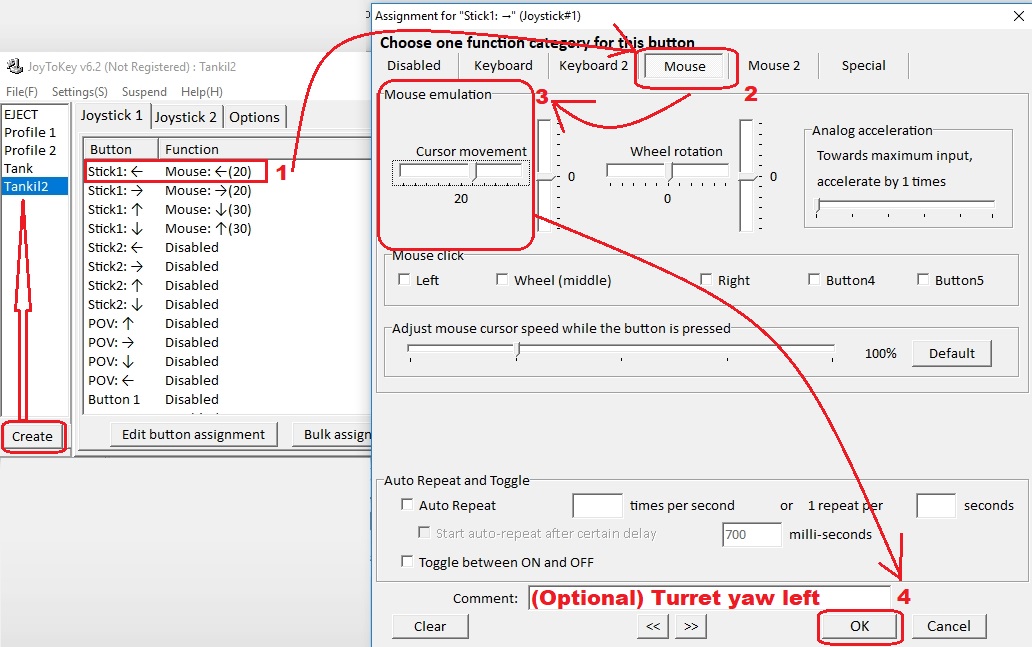The width and height of the screenshot is (1032, 647).
Task: Select the Stick1 down Mouse(30) row
Action: pos(228,228)
